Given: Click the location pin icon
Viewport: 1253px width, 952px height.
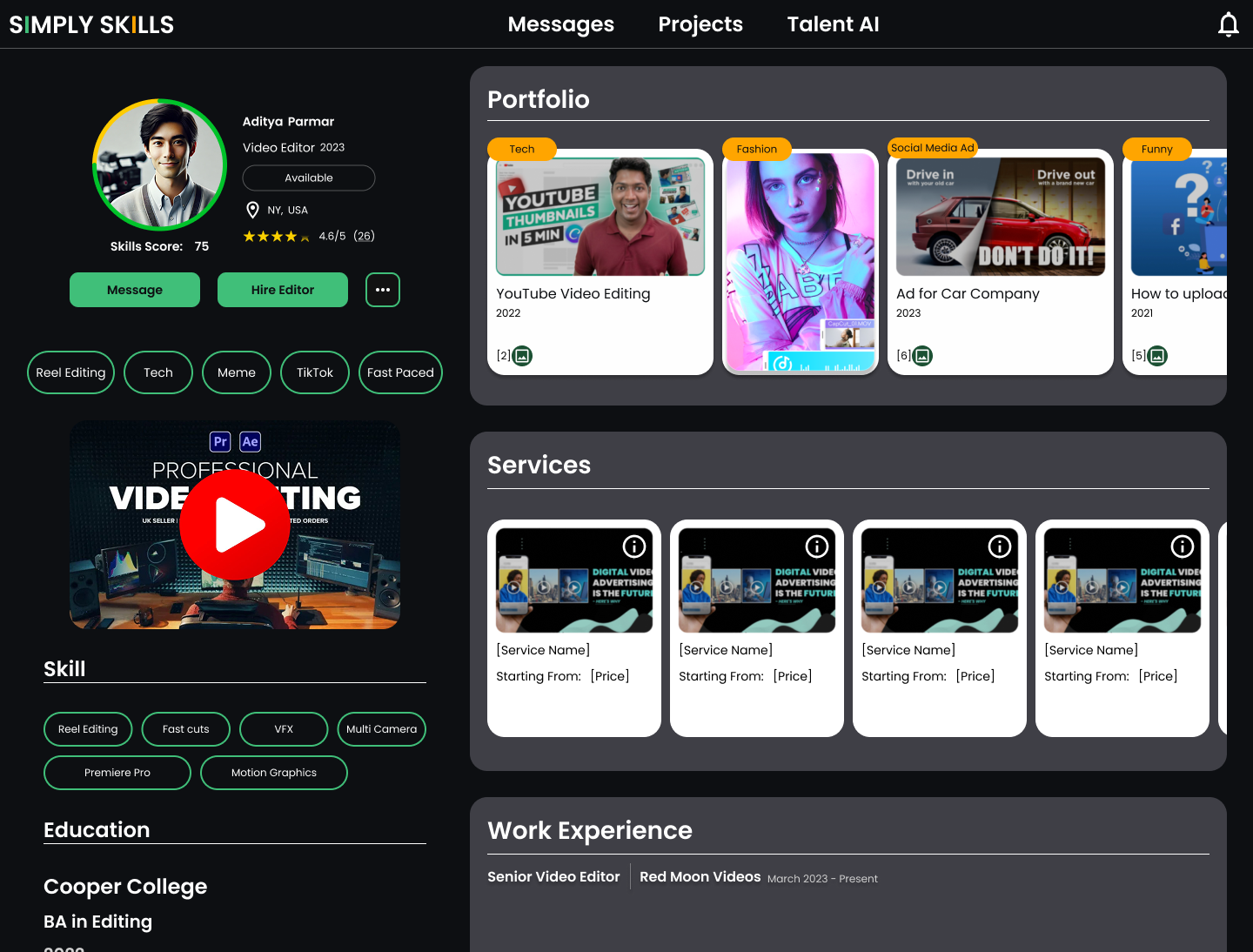Looking at the screenshot, I should click(x=252, y=210).
